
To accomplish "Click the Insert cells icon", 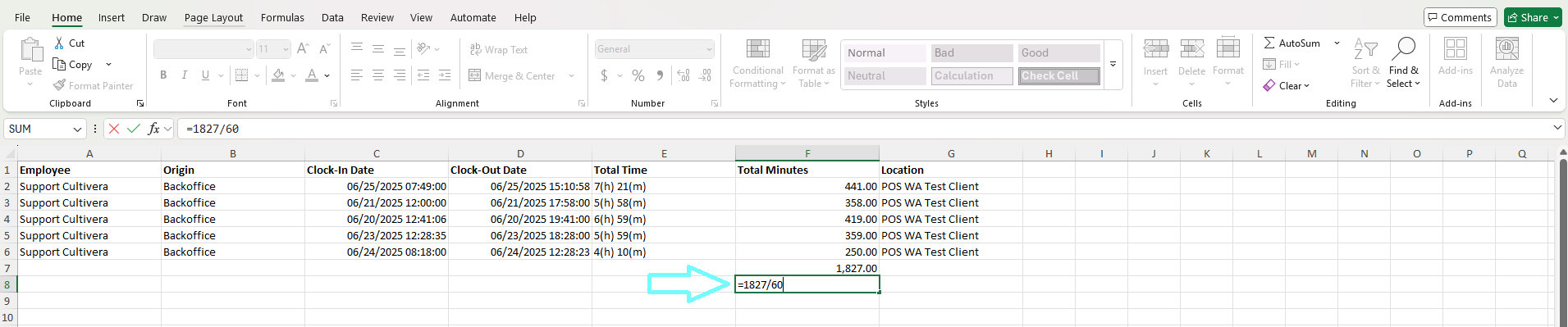I will pos(1156,49).
